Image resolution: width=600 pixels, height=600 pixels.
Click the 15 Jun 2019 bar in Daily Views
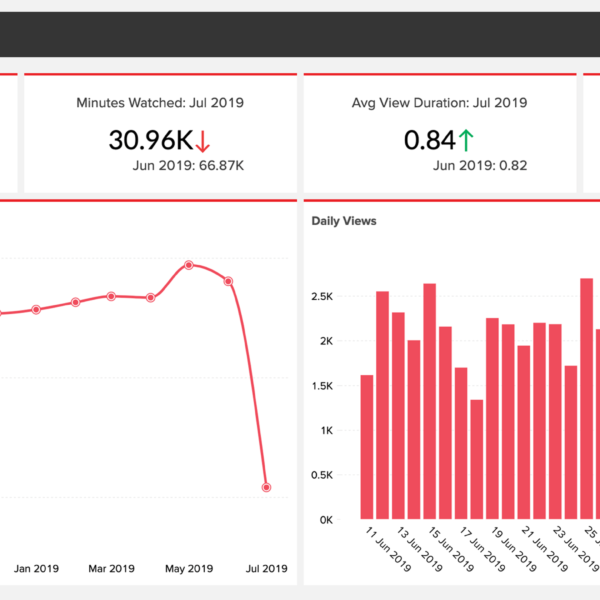coord(429,401)
